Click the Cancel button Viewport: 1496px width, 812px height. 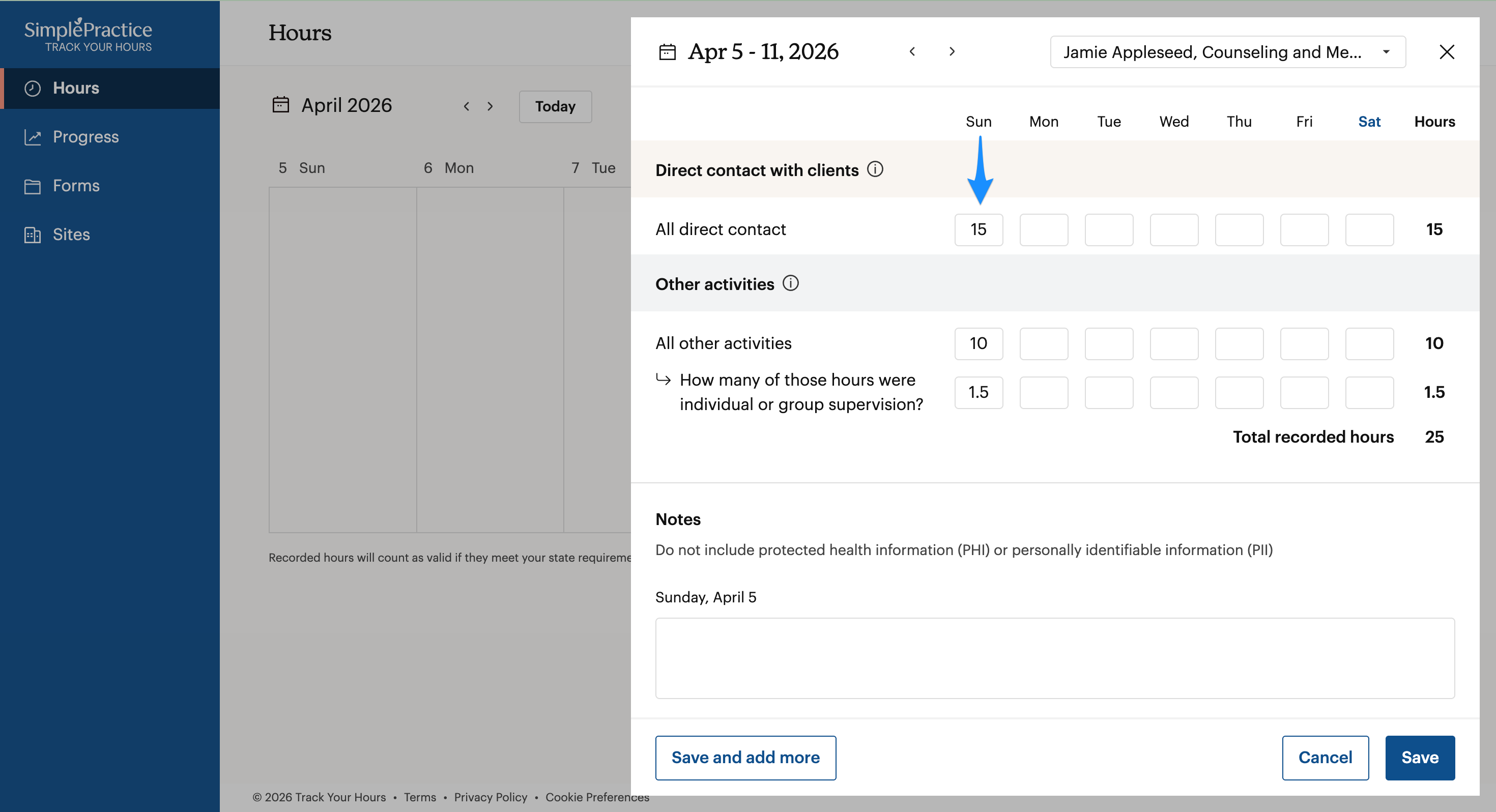coord(1325,758)
